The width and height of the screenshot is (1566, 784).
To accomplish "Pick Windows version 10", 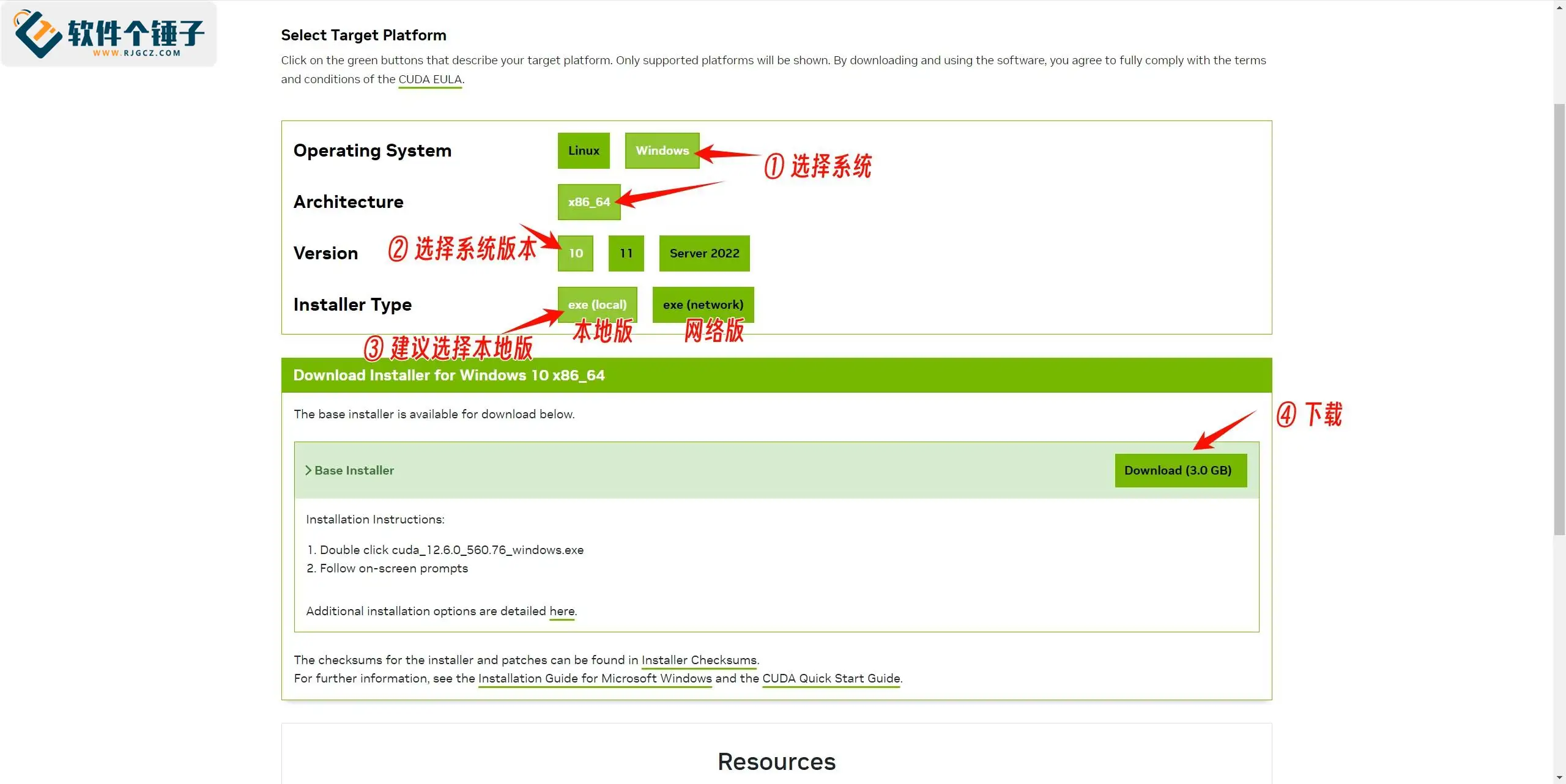I will tap(576, 253).
